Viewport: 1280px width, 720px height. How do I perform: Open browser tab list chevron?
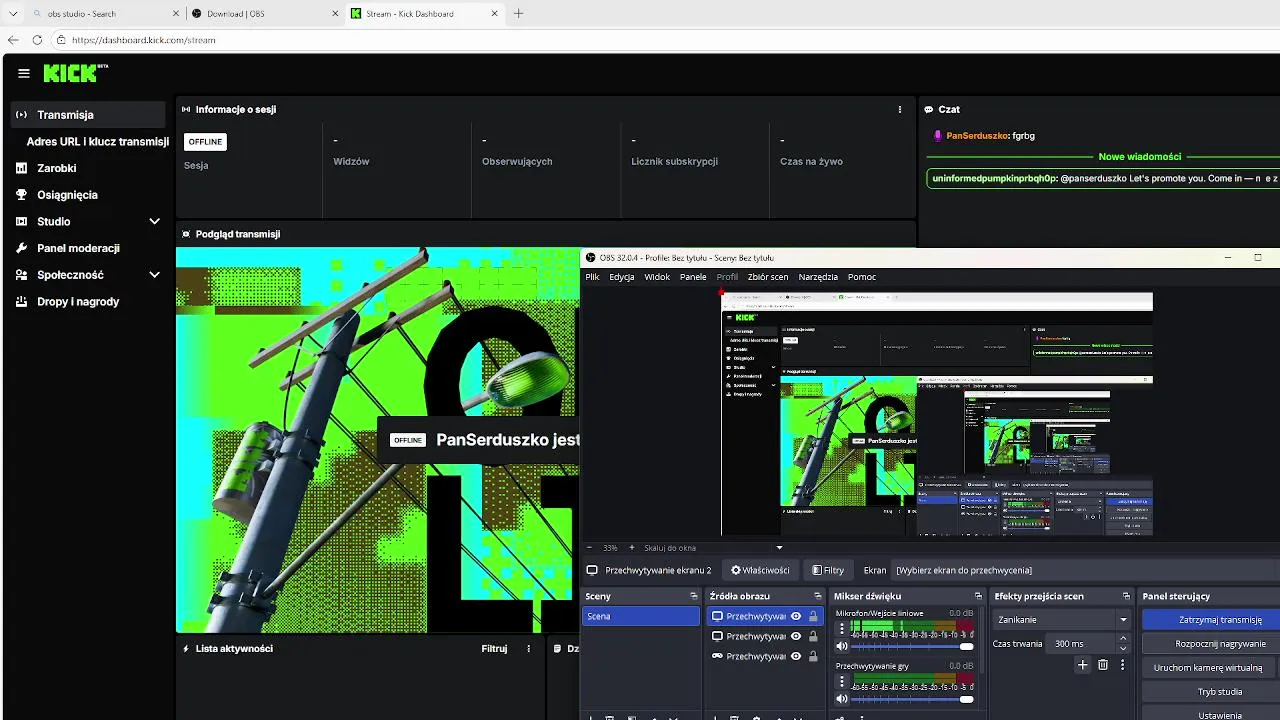pos(13,14)
